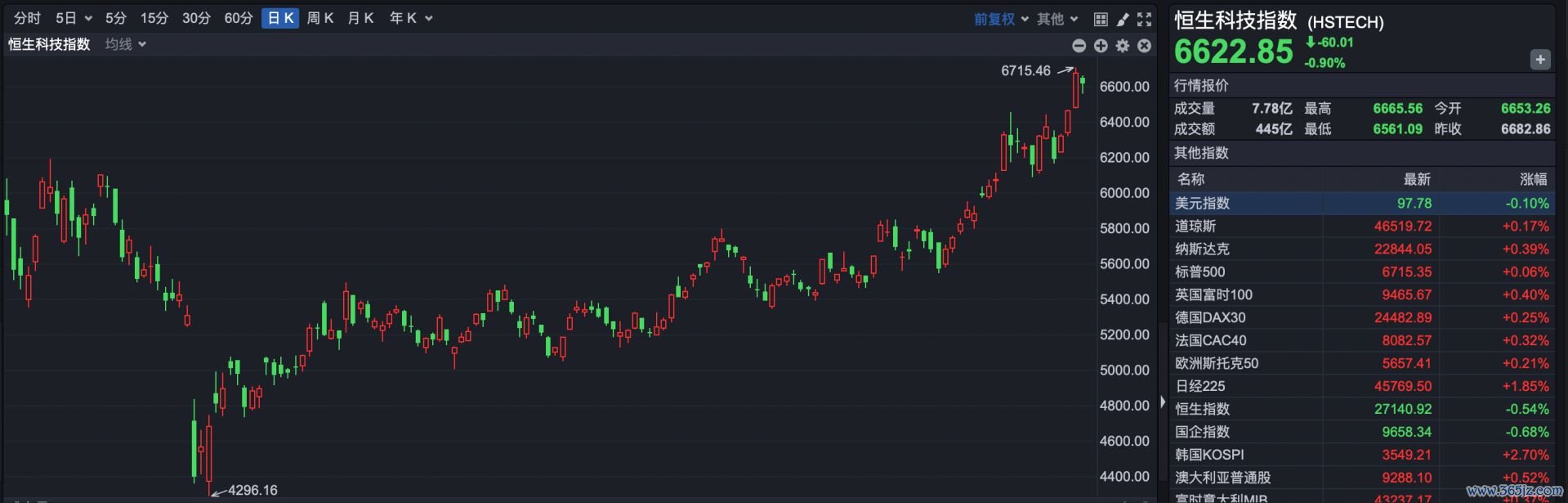Screen dimensions: 1568x503
Task: Zoom out chart with minus icon
Action: click(x=1079, y=46)
